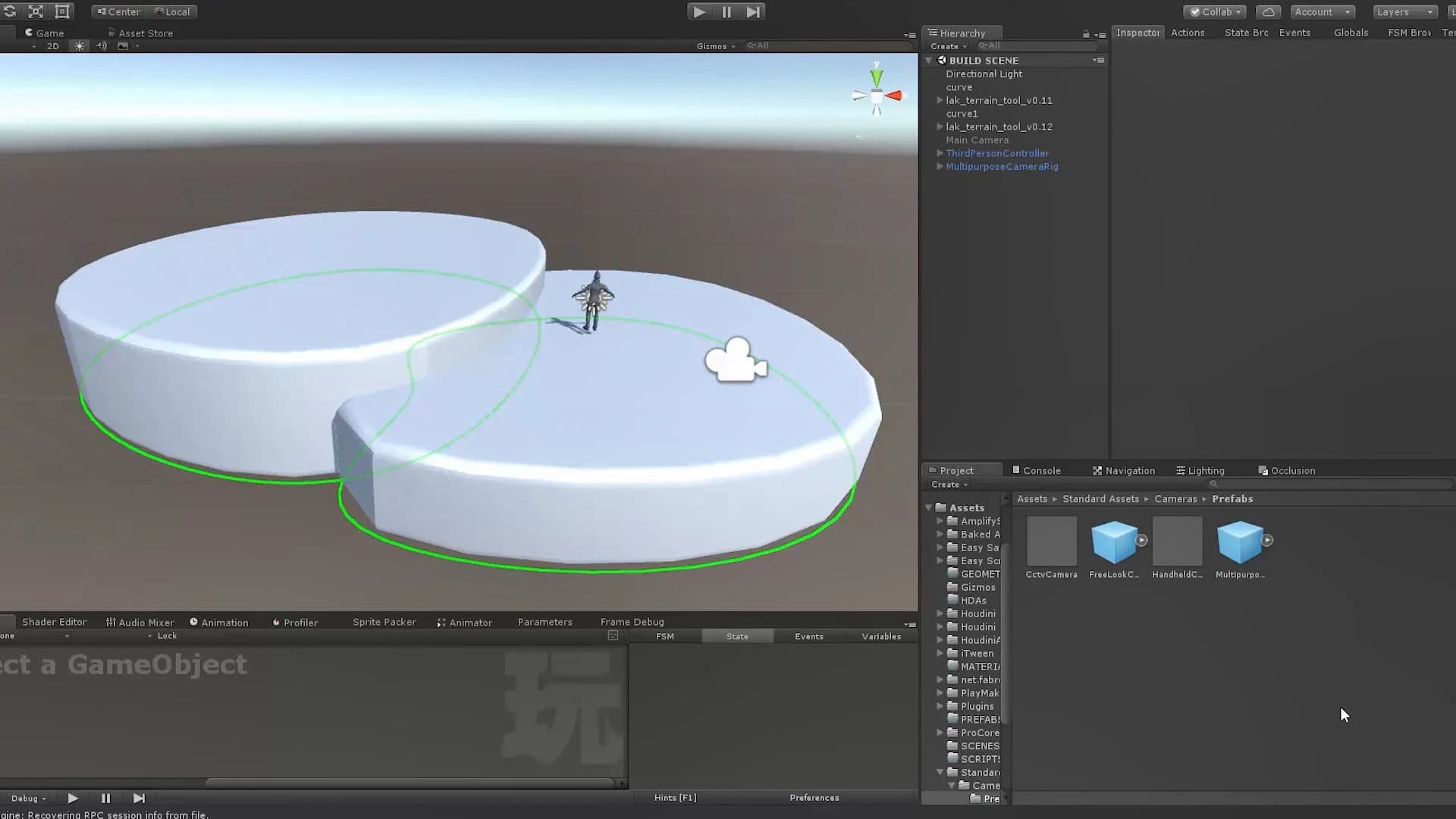
Task: Toggle Center pivot mode
Action: click(x=118, y=11)
